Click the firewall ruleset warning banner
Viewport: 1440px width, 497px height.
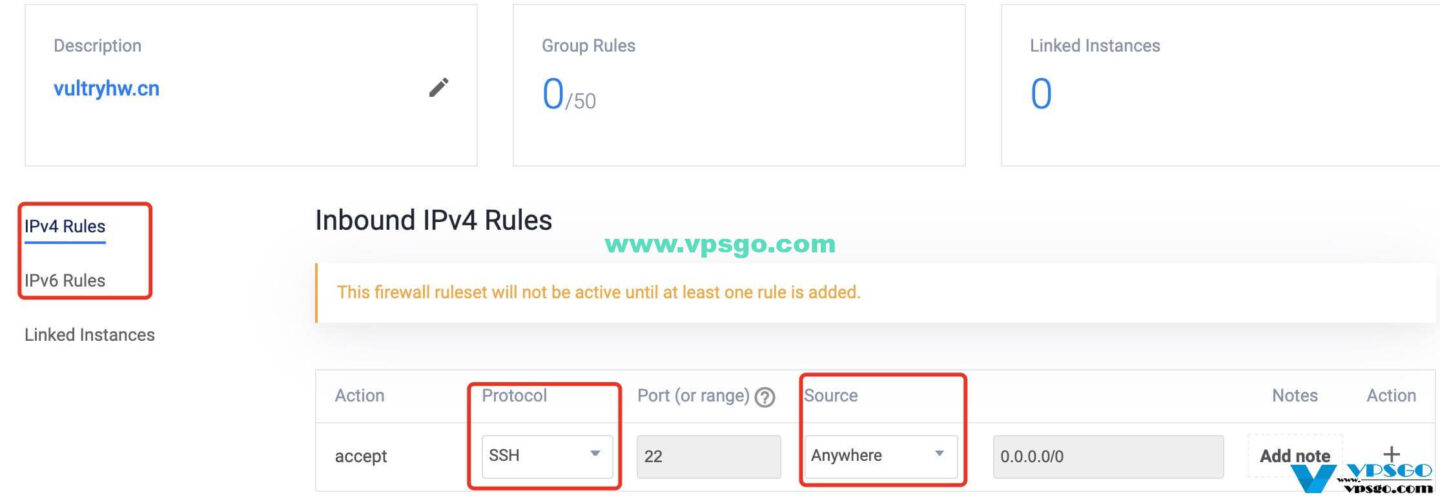[876, 293]
